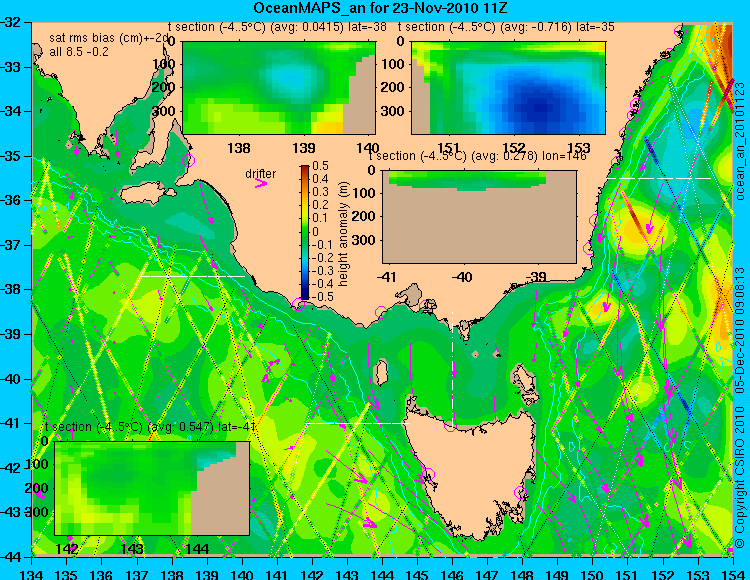Click the dark red top of the color bar

305,169
